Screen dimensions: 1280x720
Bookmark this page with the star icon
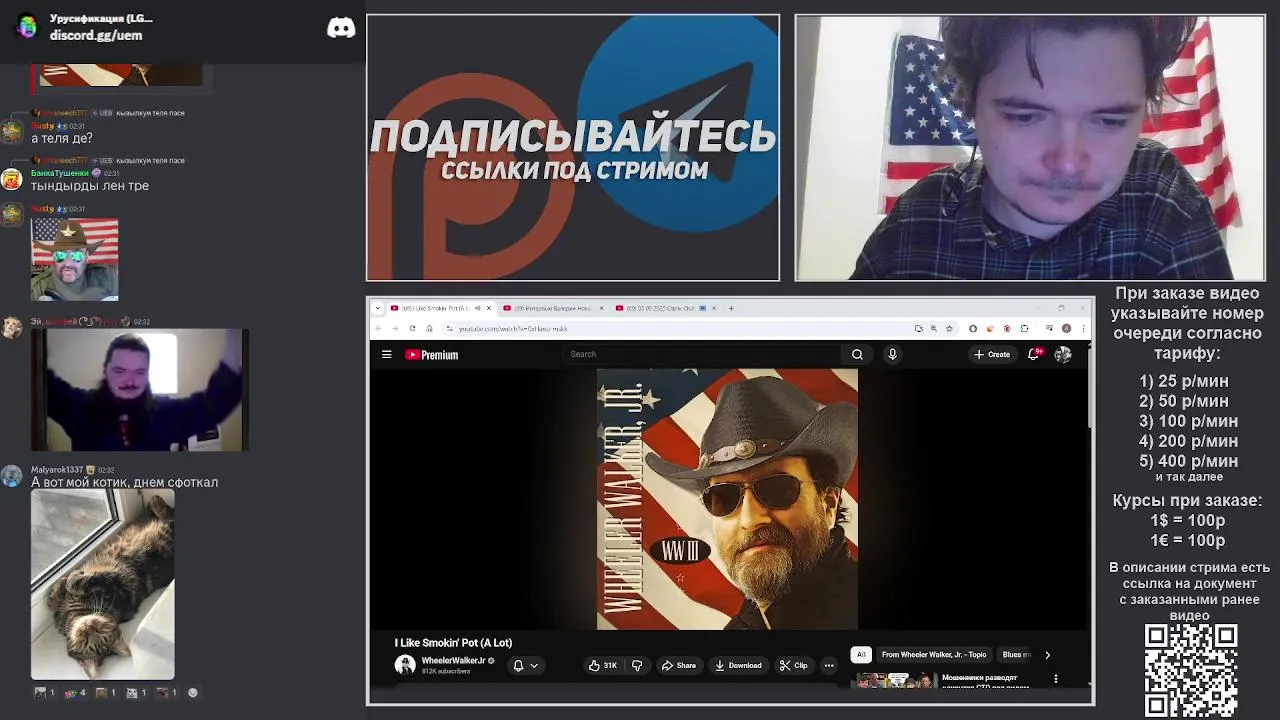(950, 328)
